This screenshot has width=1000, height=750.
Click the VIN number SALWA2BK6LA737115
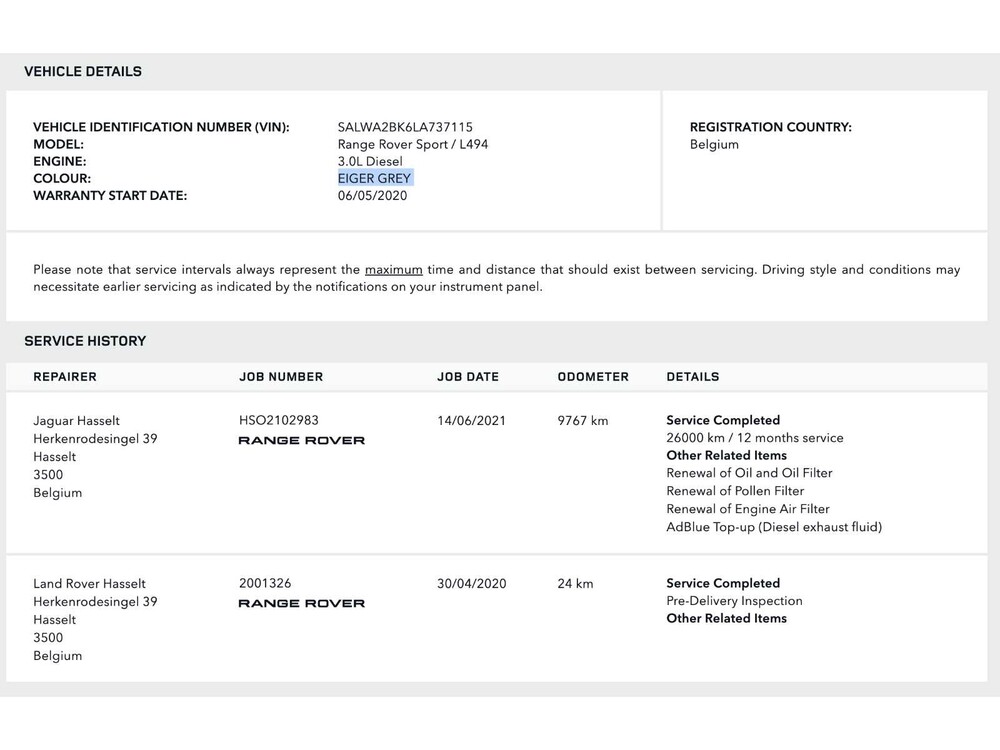(x=405, y=127)
